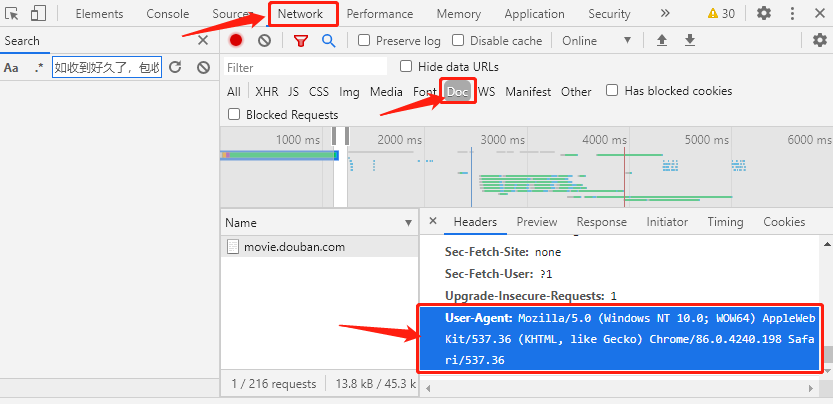The image size is (833, 404).
Task: Click headers pane scrollbar down arrow
Action: pyautogui.click(x=828, y=369)
